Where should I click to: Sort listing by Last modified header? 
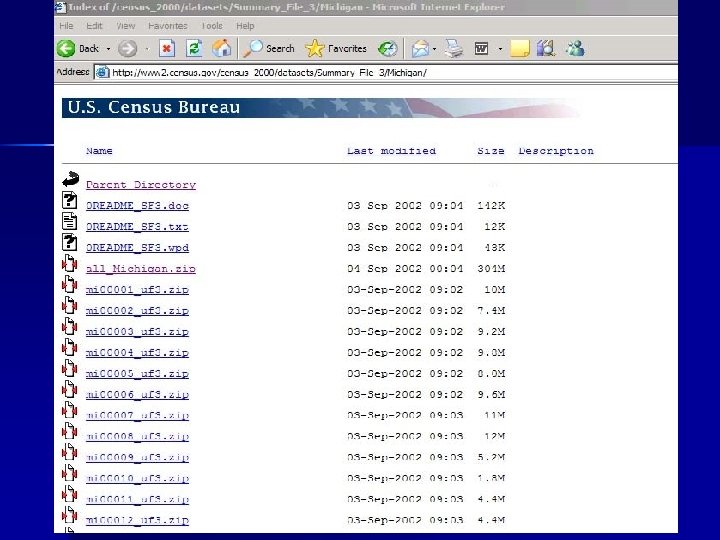pyautogui.click(x=391, y=151)
